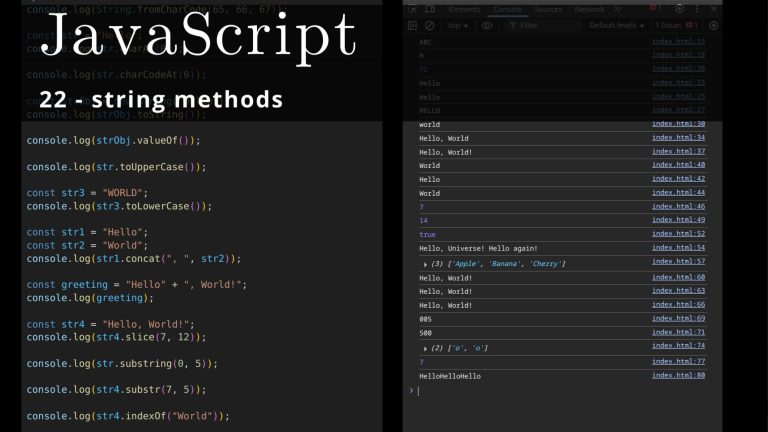Follow the index.html:49 link
Screen dimensions: 768x432
pos(678,220)
